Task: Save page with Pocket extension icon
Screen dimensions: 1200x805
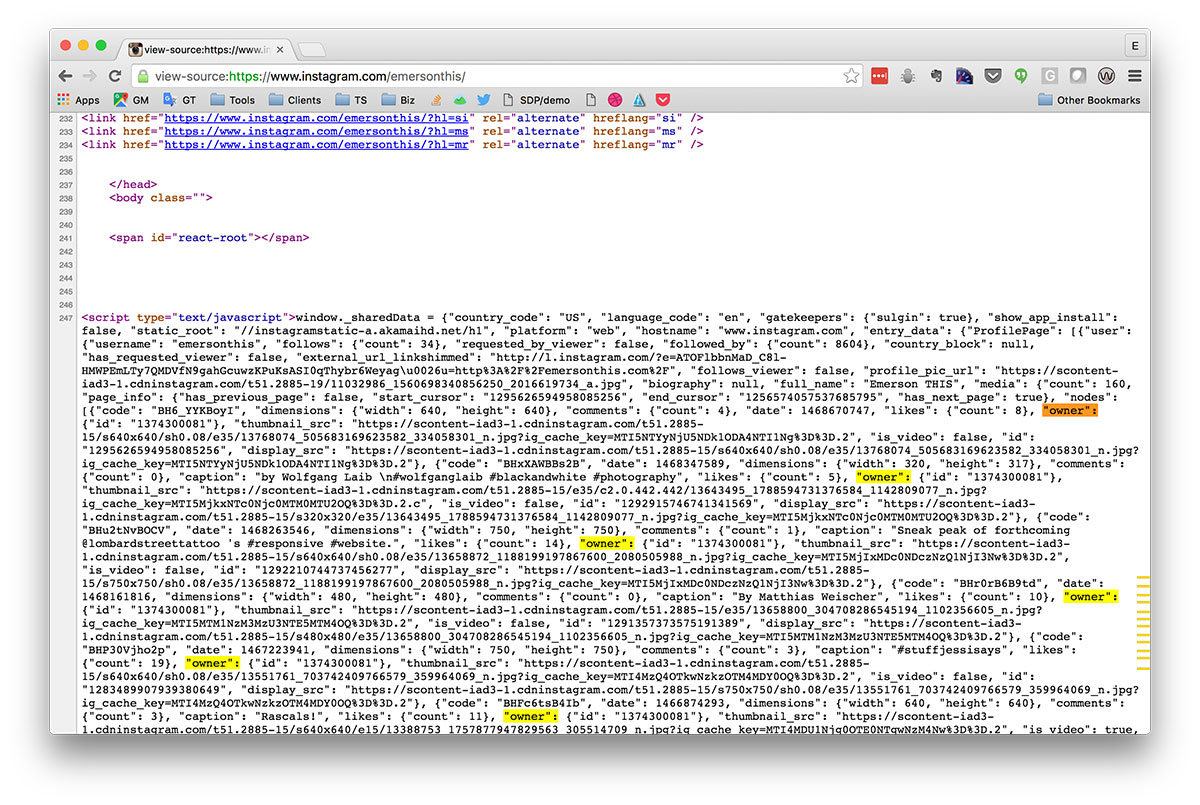Action: 993,76
